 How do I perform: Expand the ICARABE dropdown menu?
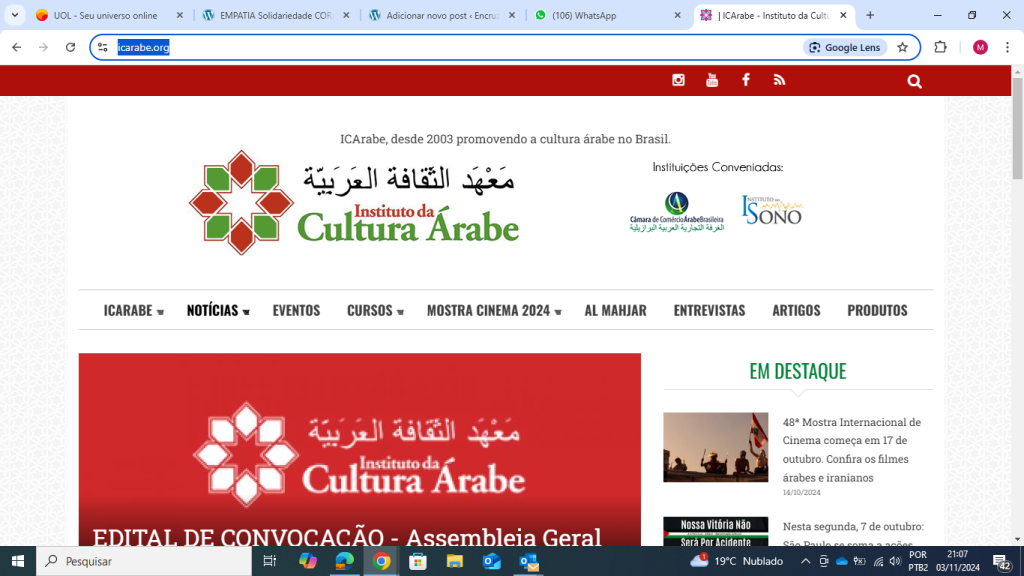tap(133, 311)
